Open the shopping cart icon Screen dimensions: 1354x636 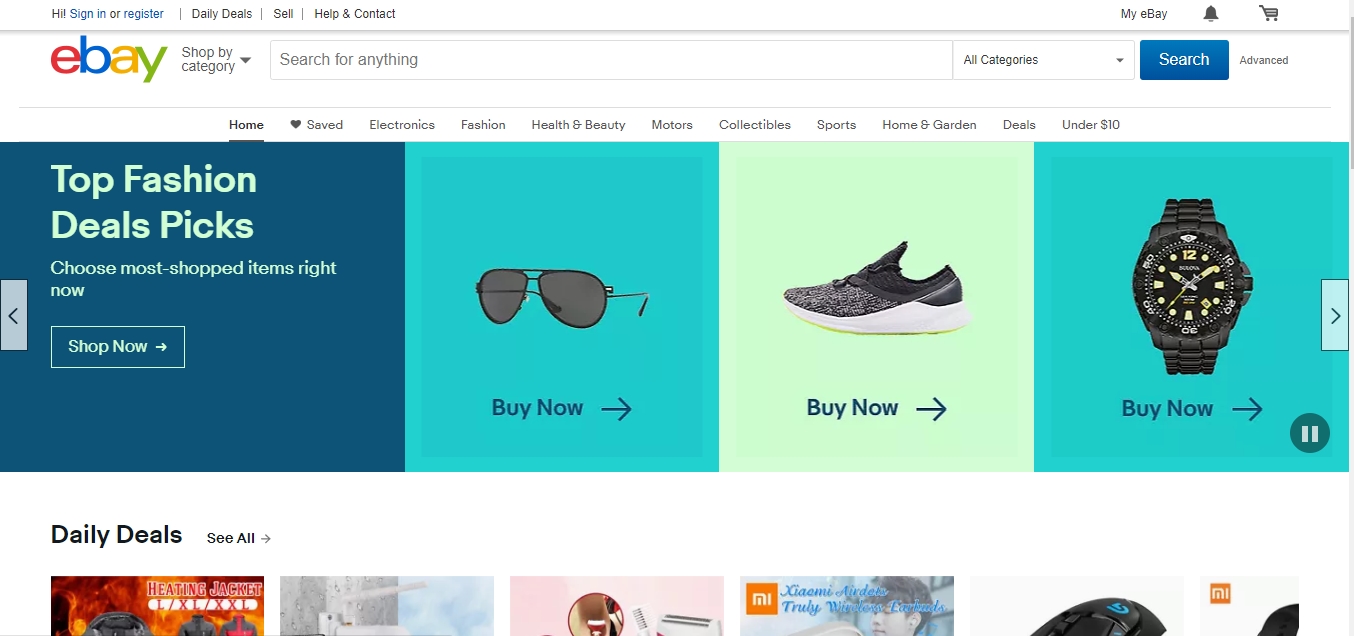(1268, 14)
